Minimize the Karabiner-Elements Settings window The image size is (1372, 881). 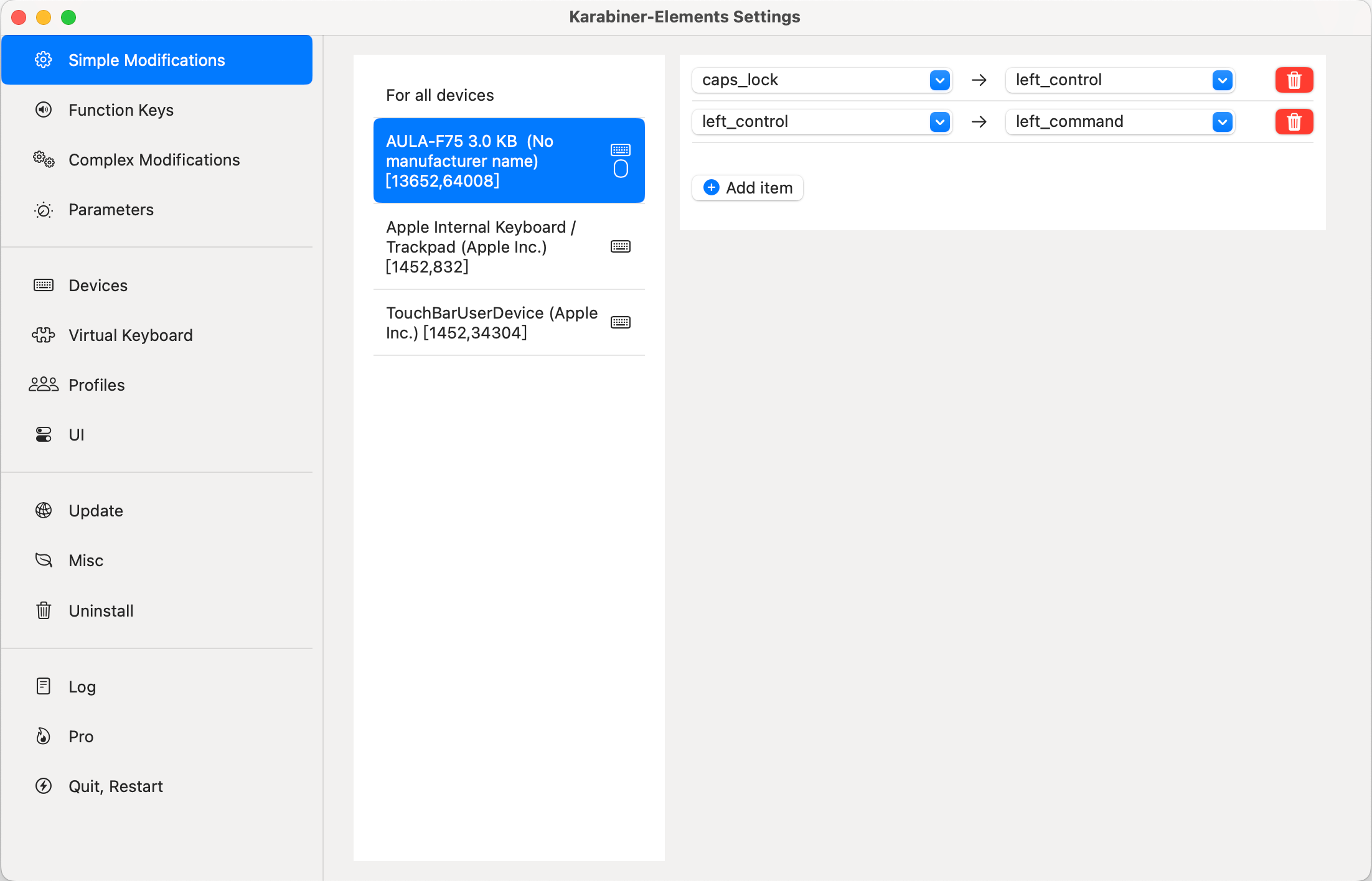(44, 17)
